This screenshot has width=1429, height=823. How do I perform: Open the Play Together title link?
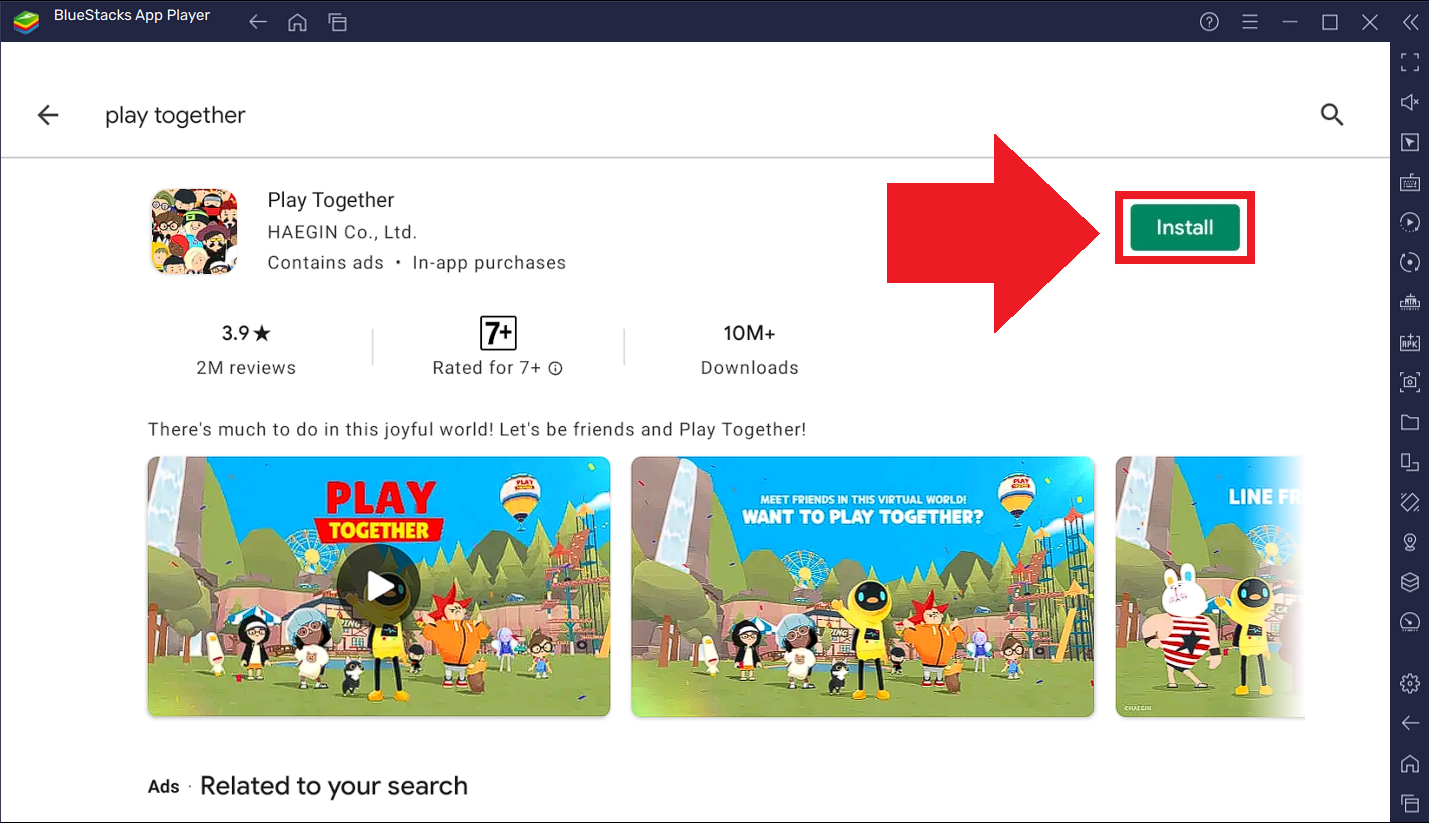pos(331,200)
